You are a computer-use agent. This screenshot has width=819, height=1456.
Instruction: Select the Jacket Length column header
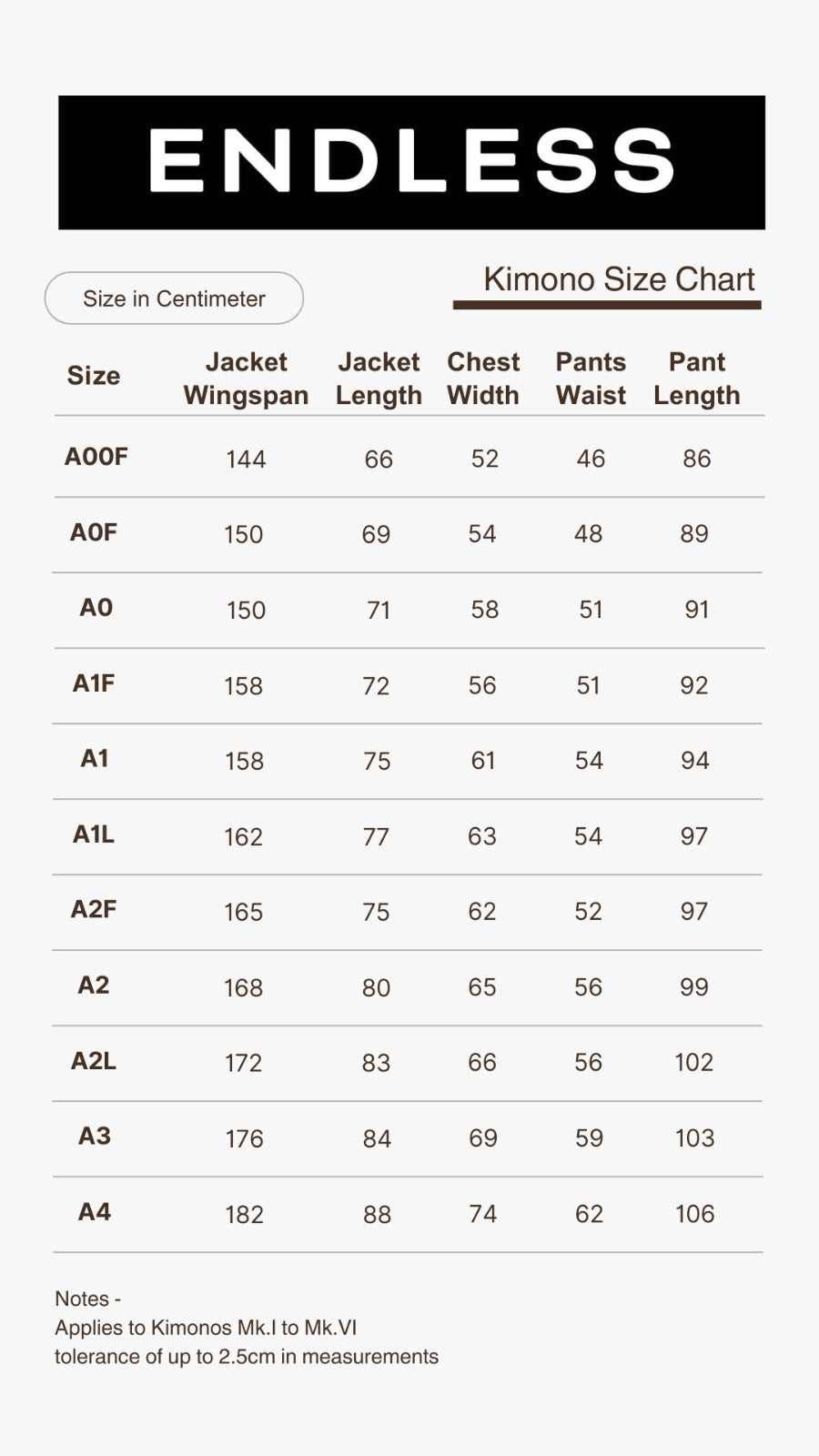click(x=379, y=379)
